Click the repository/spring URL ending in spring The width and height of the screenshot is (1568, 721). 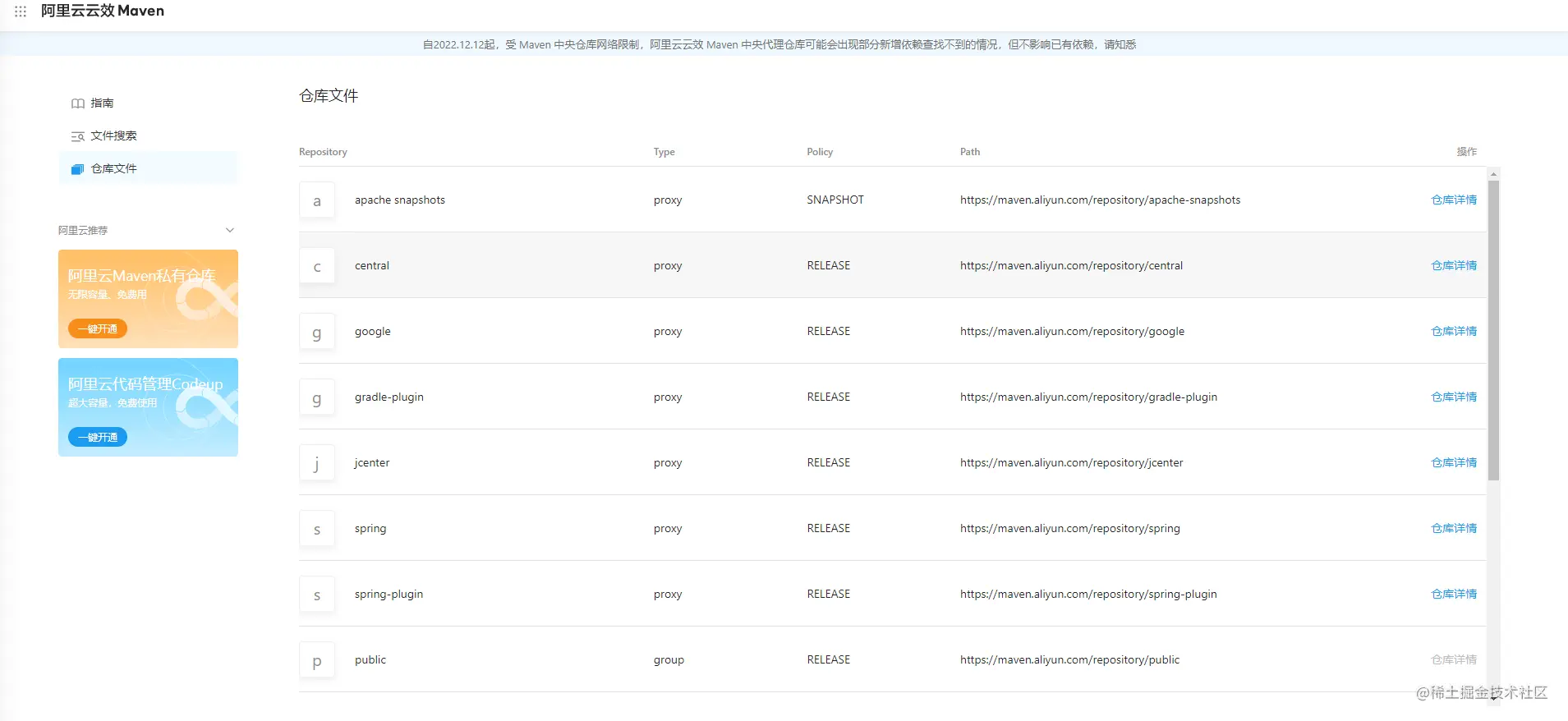pos(1070,529)
